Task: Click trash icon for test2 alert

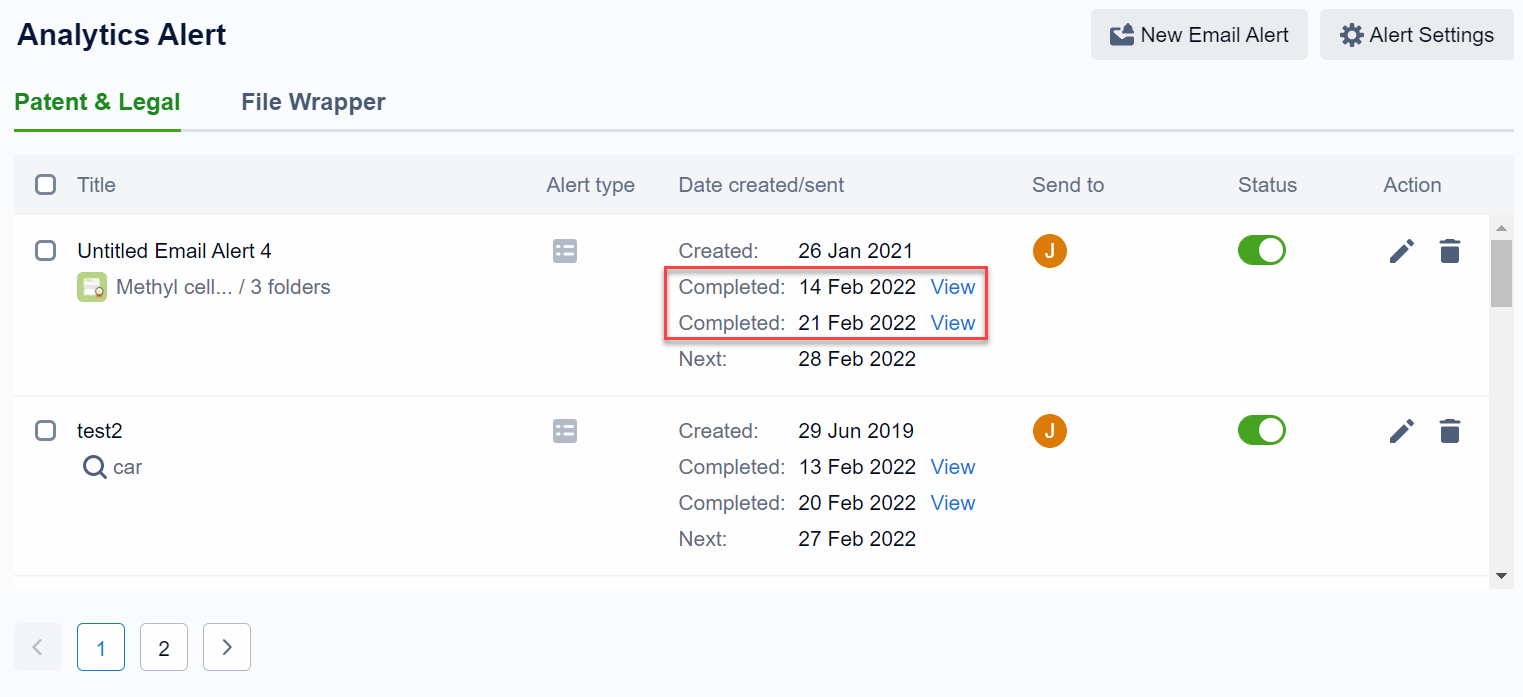Action: [1449, 431]
